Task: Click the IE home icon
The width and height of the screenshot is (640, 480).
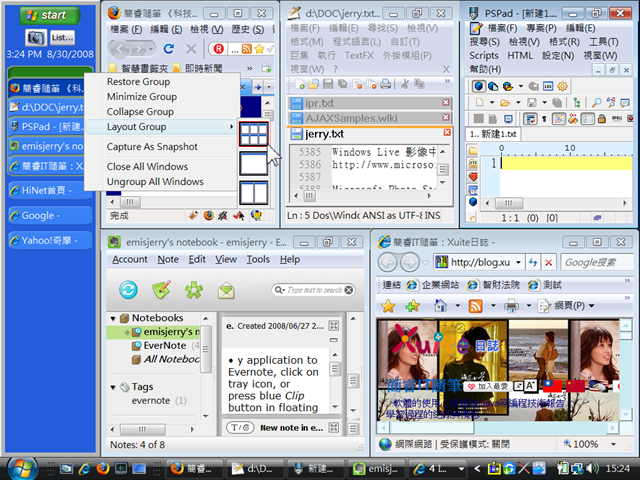Action: tap(440, 305)
